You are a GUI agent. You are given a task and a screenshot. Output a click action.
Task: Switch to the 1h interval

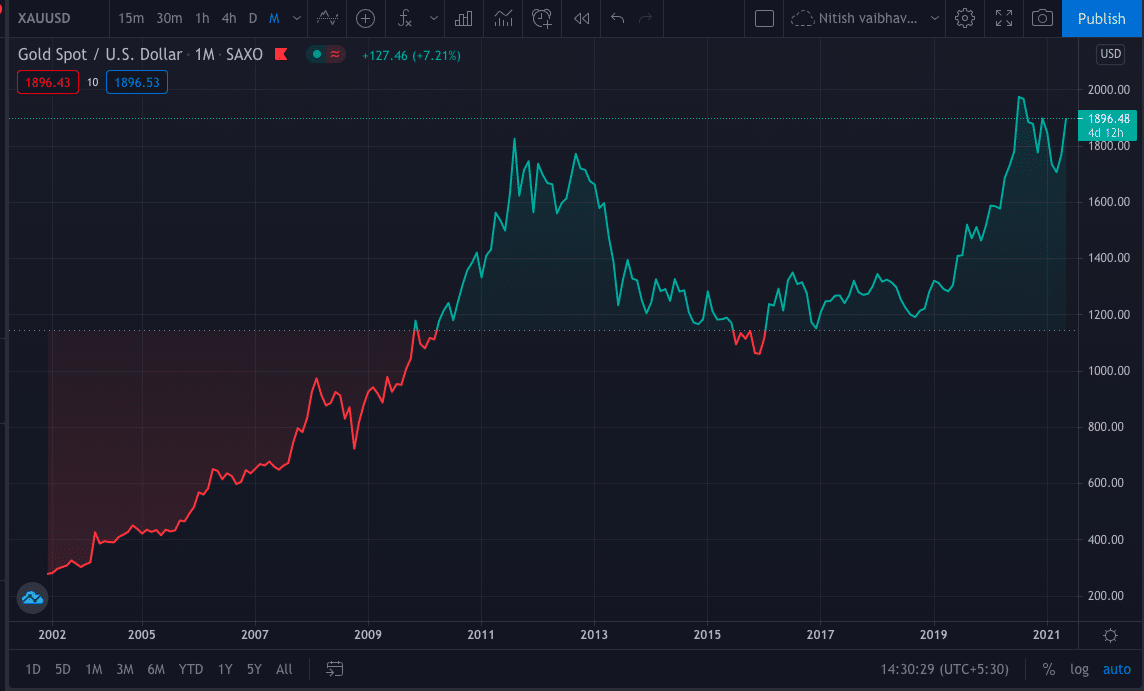point(202,18)
